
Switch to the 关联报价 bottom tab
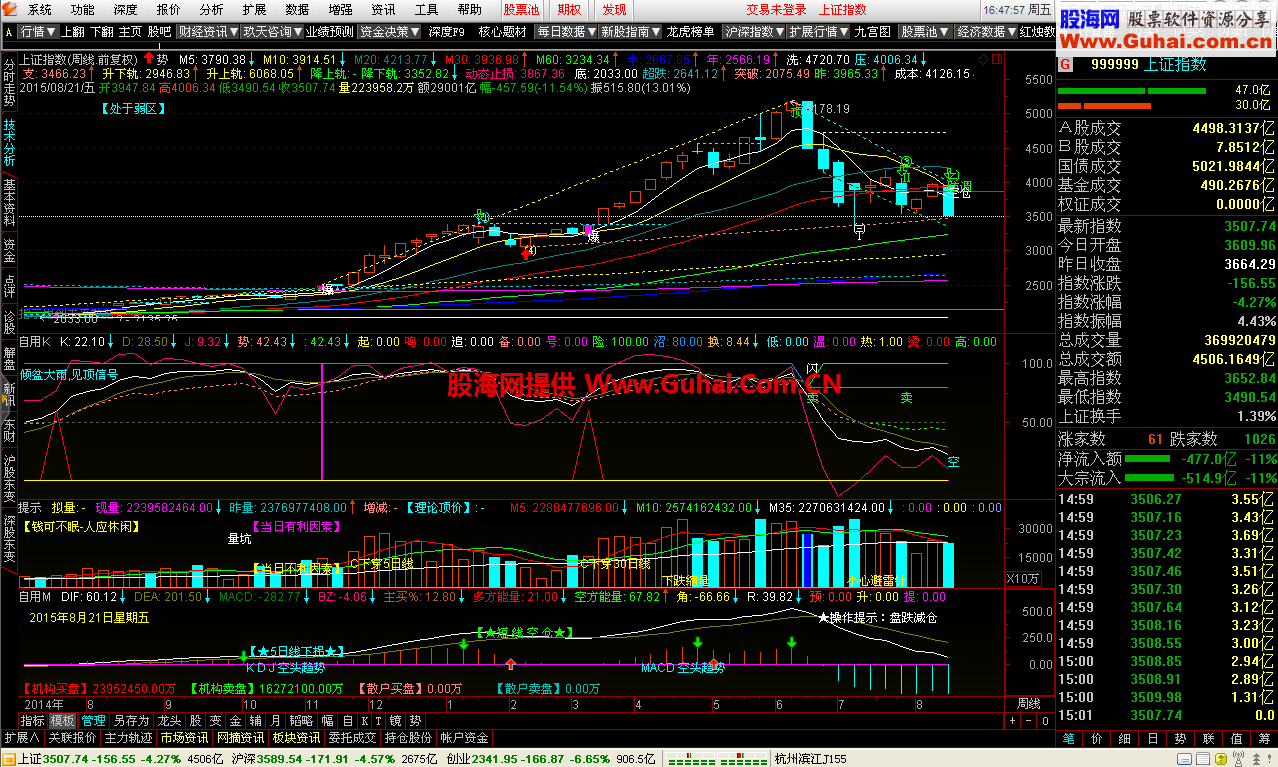tap(73, 738)
